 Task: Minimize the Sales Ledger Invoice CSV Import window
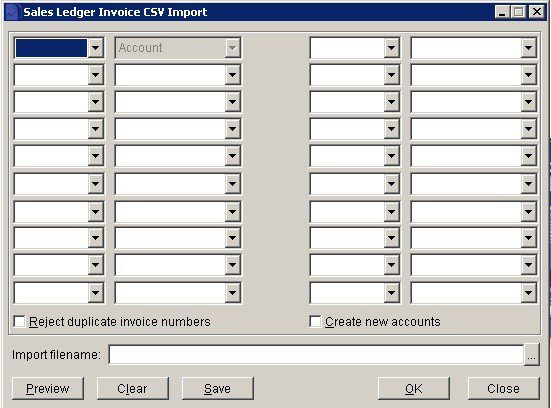502,12
